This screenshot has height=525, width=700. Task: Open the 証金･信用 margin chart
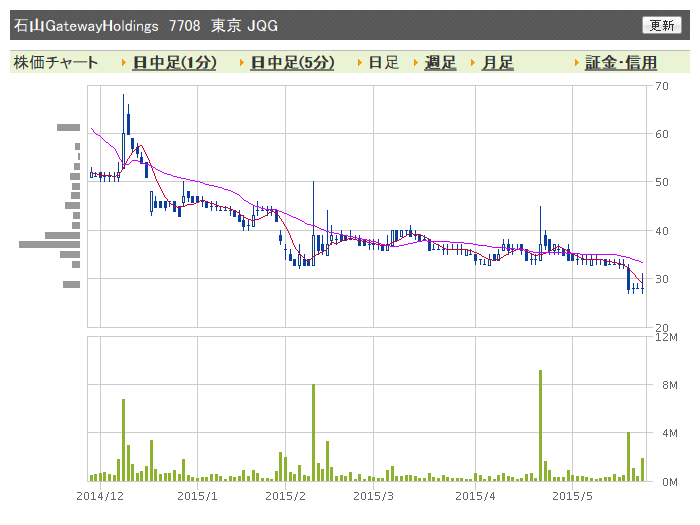tap(621, 62)
